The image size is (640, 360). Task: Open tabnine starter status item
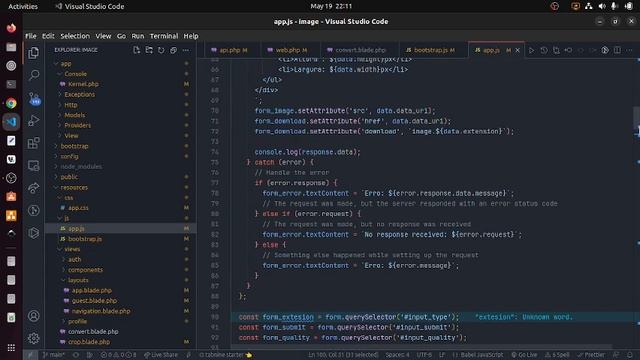click(x=226, y=355)
